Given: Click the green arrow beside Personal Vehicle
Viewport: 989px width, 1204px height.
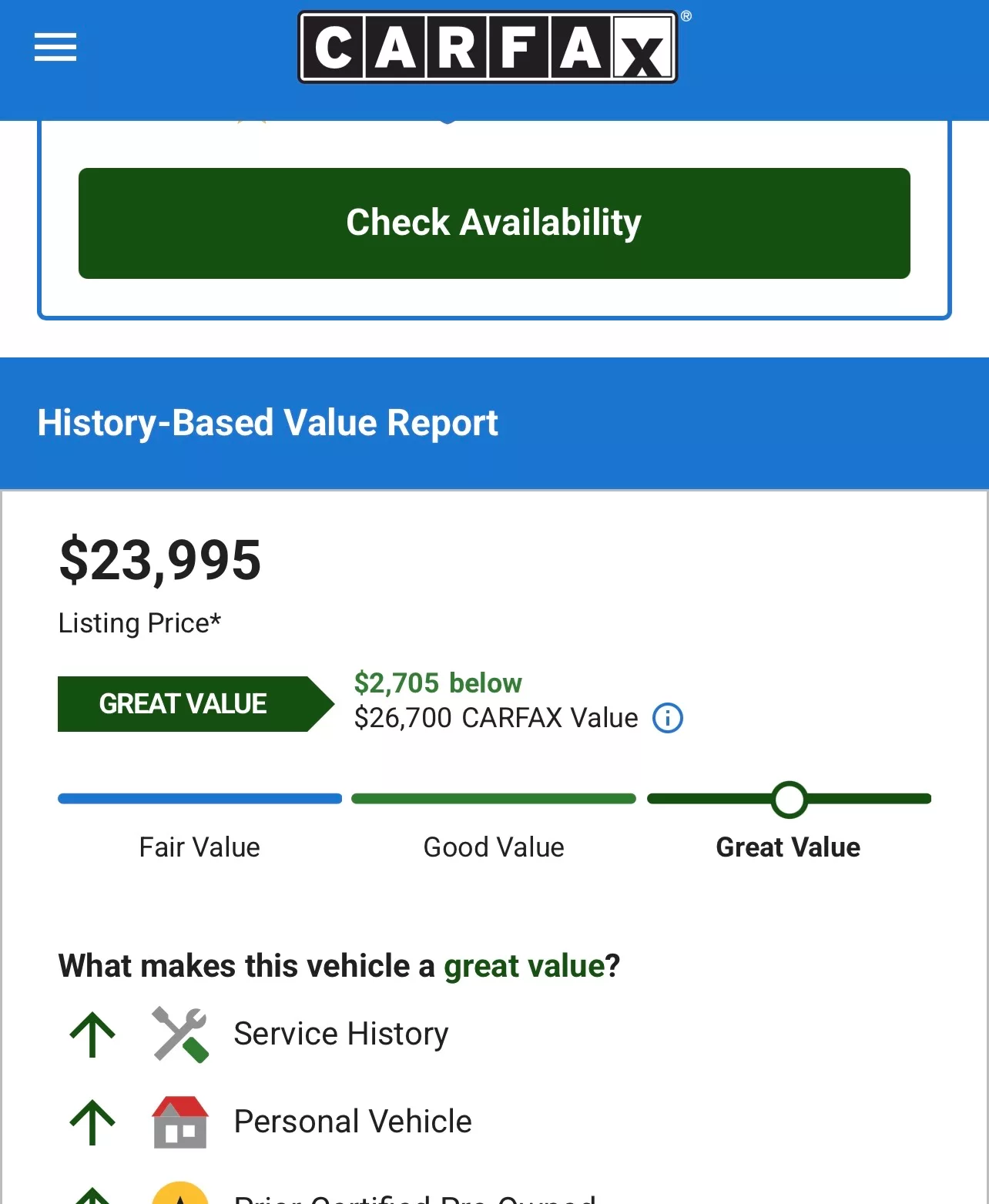Looking at the screenshot, I should point(92,1122).
